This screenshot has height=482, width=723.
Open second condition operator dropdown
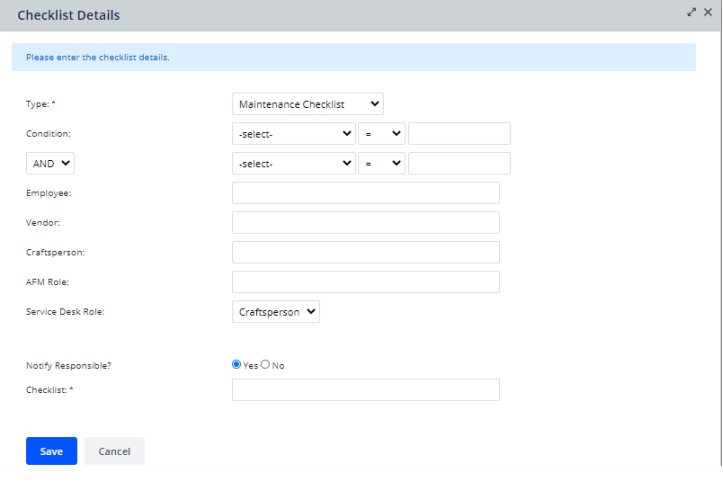[x=382, y=163]
